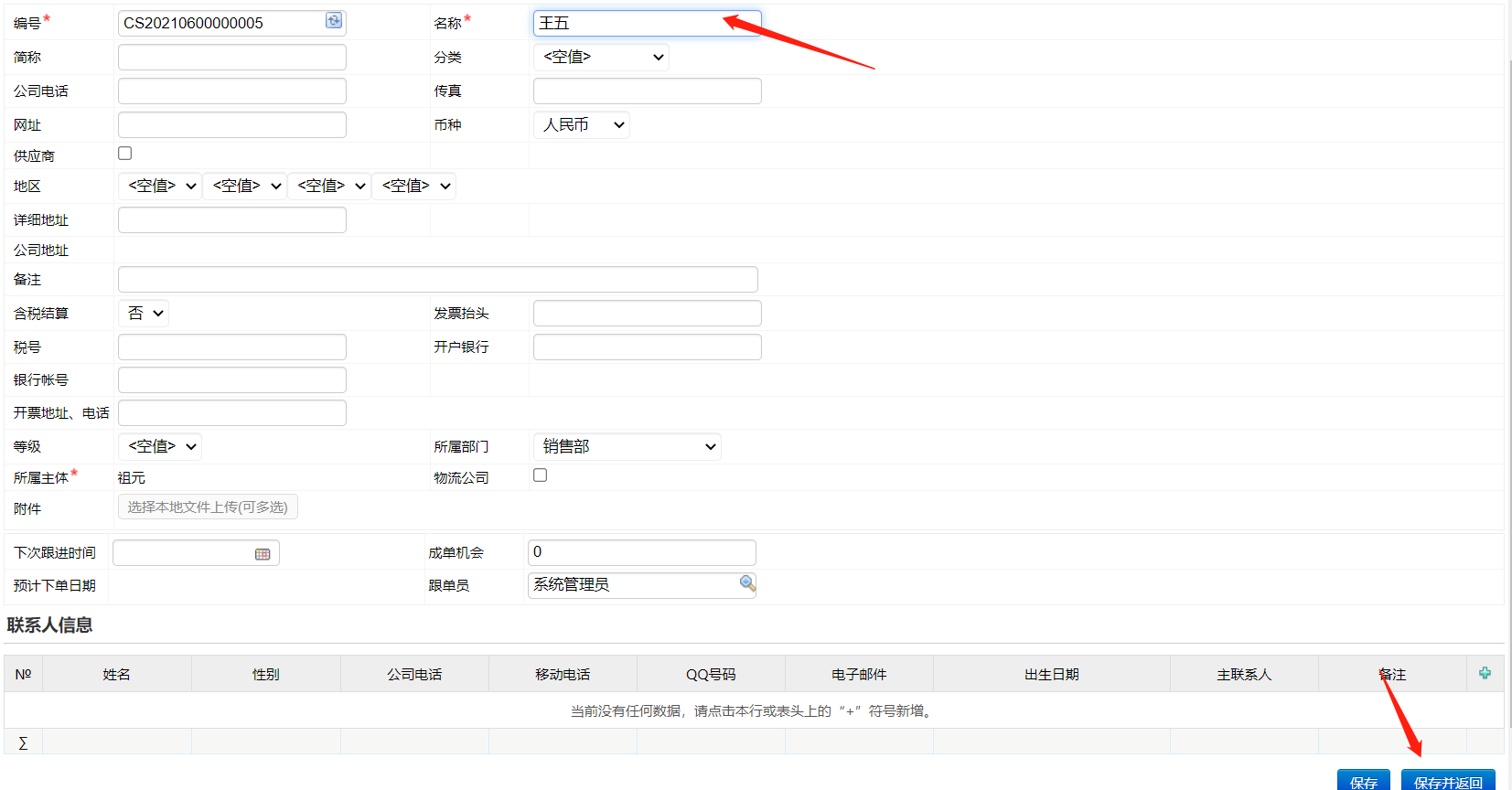Focus the 税号 input field
This screenshot has height=790, width=1512.
click(232, 347)
